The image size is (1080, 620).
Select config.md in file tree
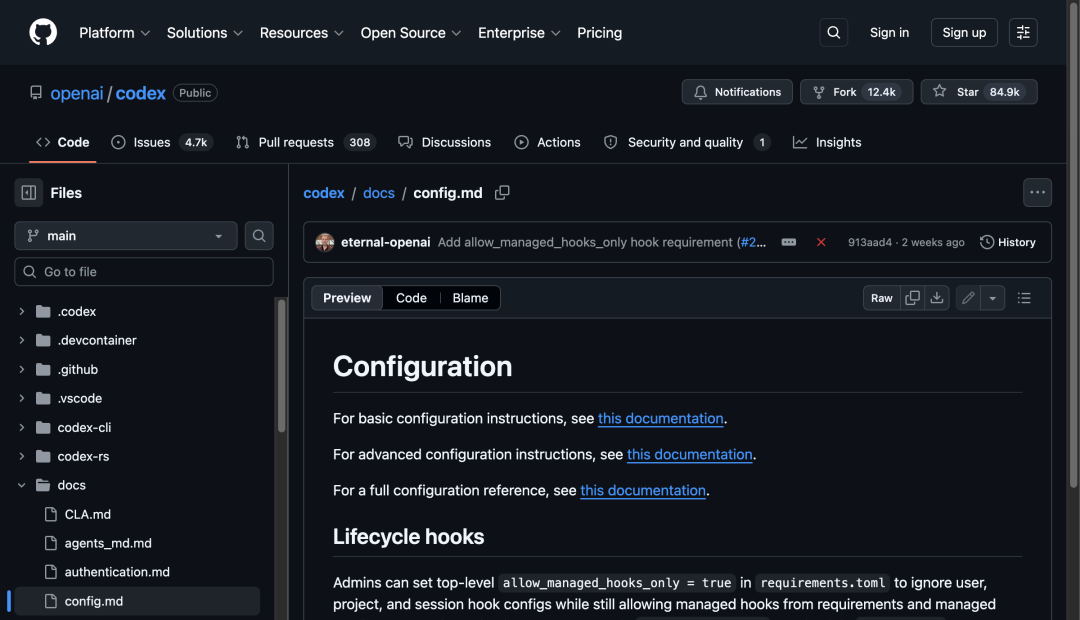tap(137, 601)
